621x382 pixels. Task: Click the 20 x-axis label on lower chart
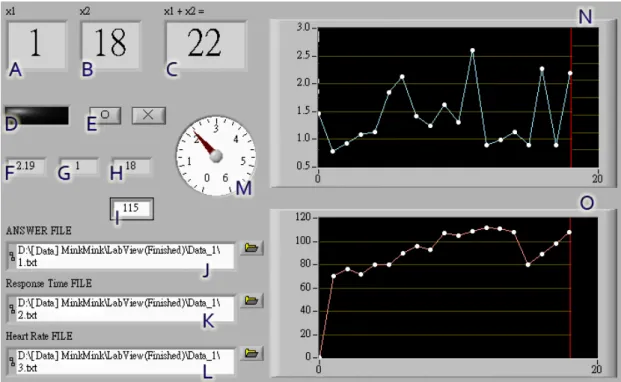tap(596, 369)
